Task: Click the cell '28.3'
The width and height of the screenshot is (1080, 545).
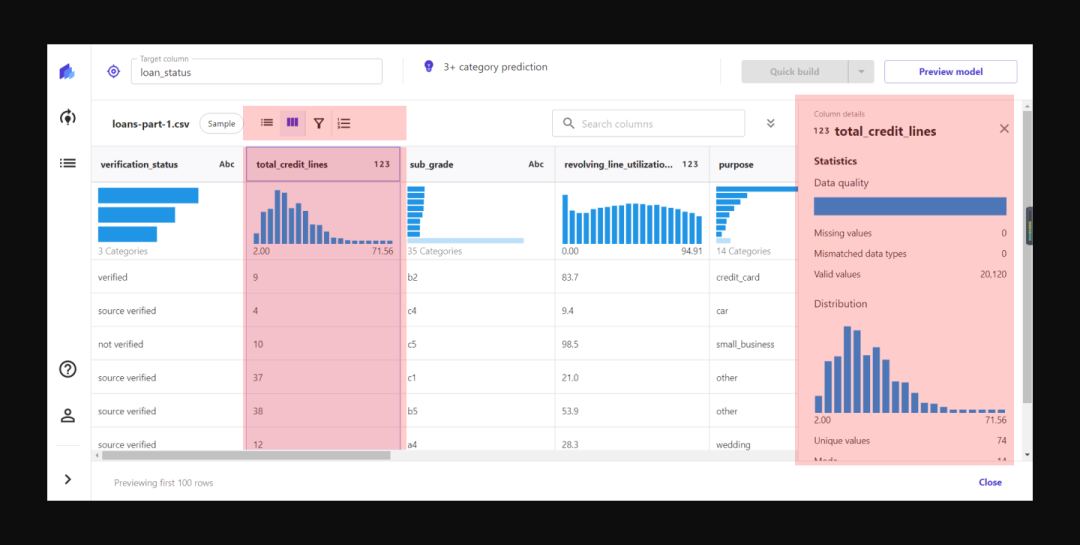Action: point(571,444)
